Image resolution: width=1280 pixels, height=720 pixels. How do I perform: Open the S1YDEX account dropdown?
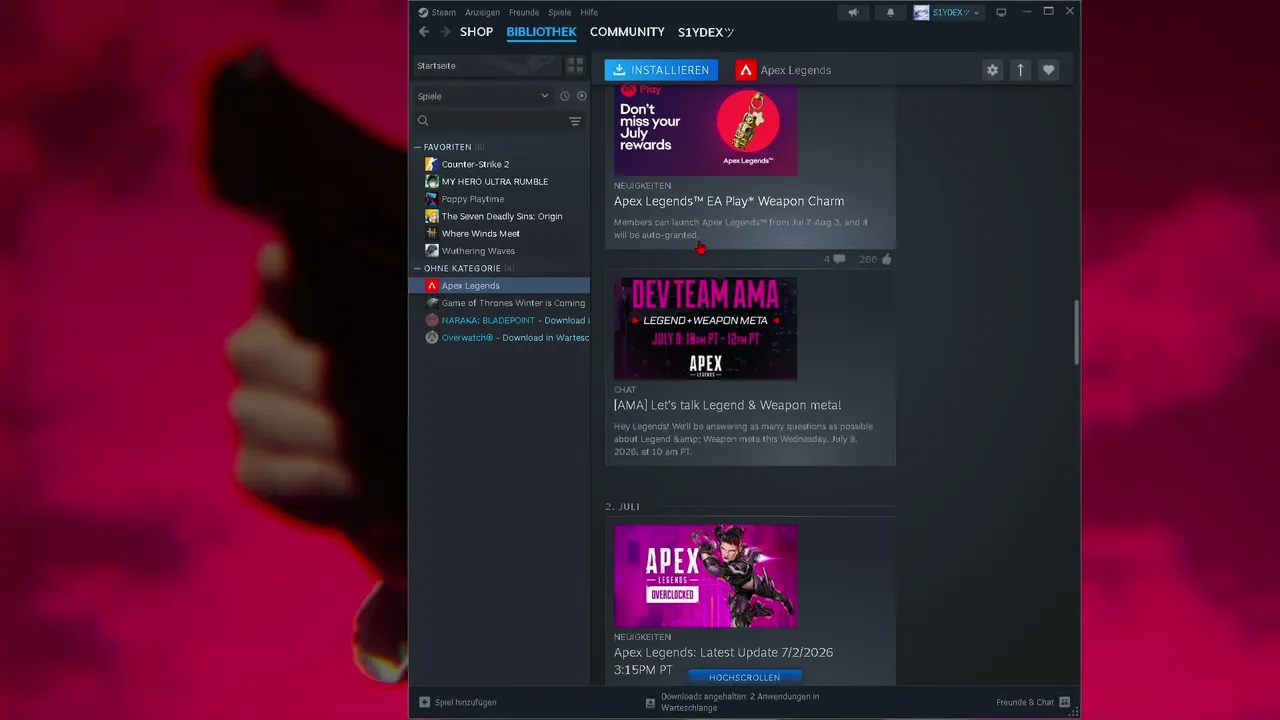tap(948, 12)
